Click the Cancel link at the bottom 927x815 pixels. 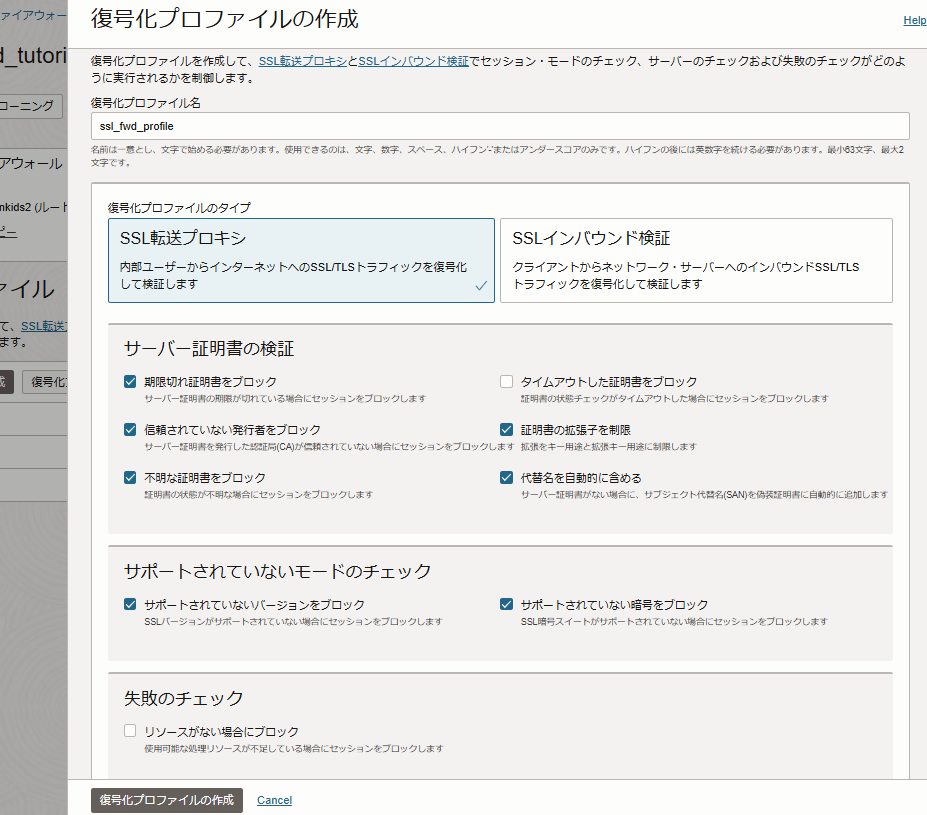click(274, 800)
